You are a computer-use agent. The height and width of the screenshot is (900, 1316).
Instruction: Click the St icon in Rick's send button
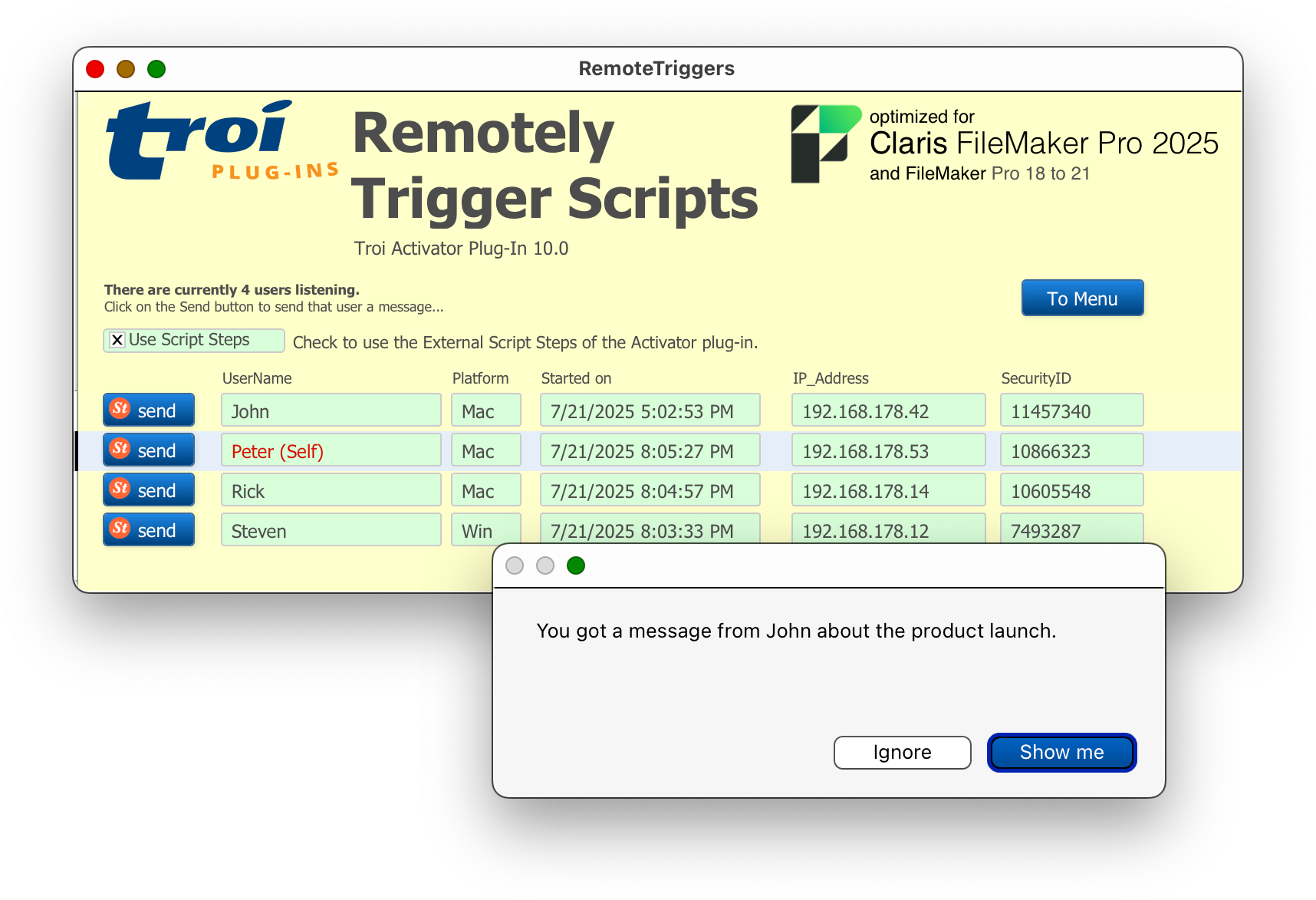pos(120,488)
